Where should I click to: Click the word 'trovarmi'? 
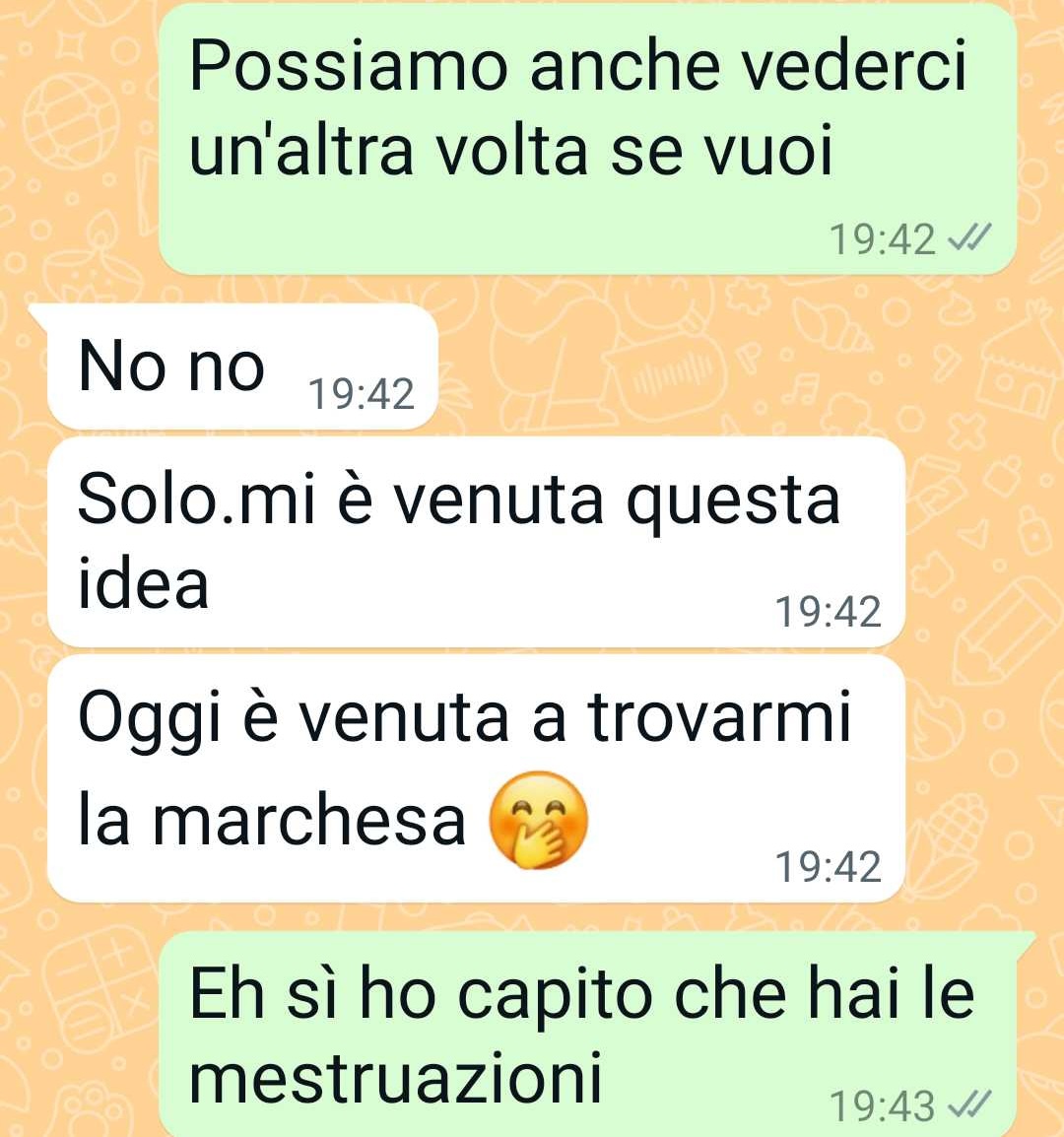click(719, 716)
